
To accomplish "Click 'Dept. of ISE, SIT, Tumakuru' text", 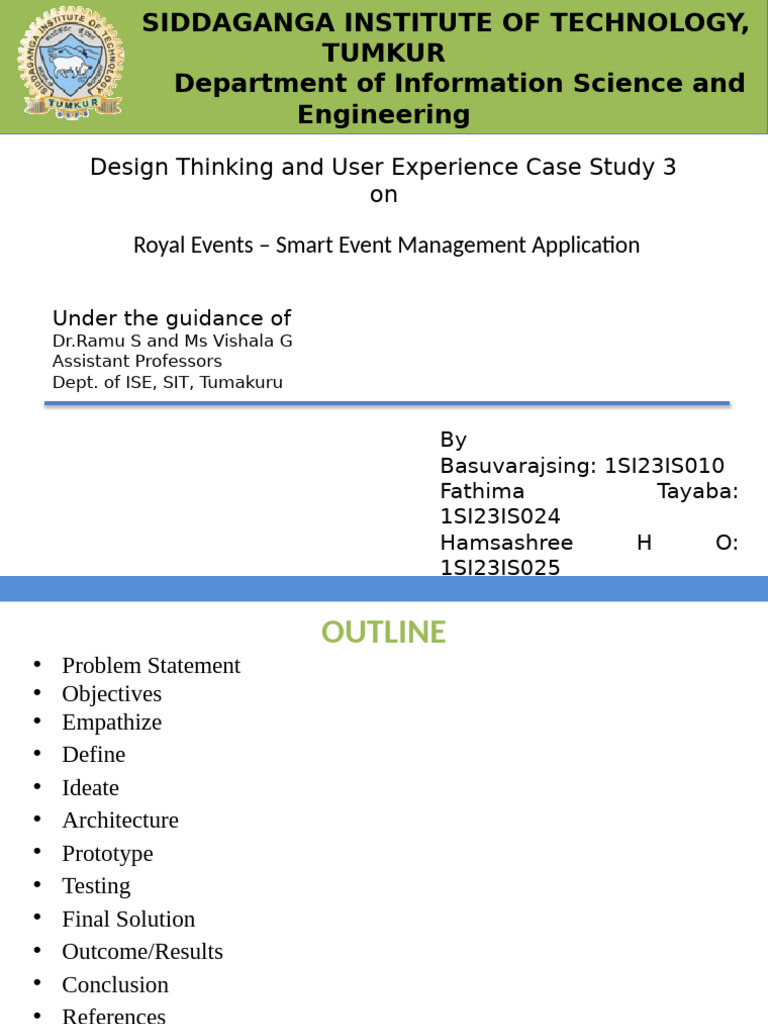I will click(168, 382).
